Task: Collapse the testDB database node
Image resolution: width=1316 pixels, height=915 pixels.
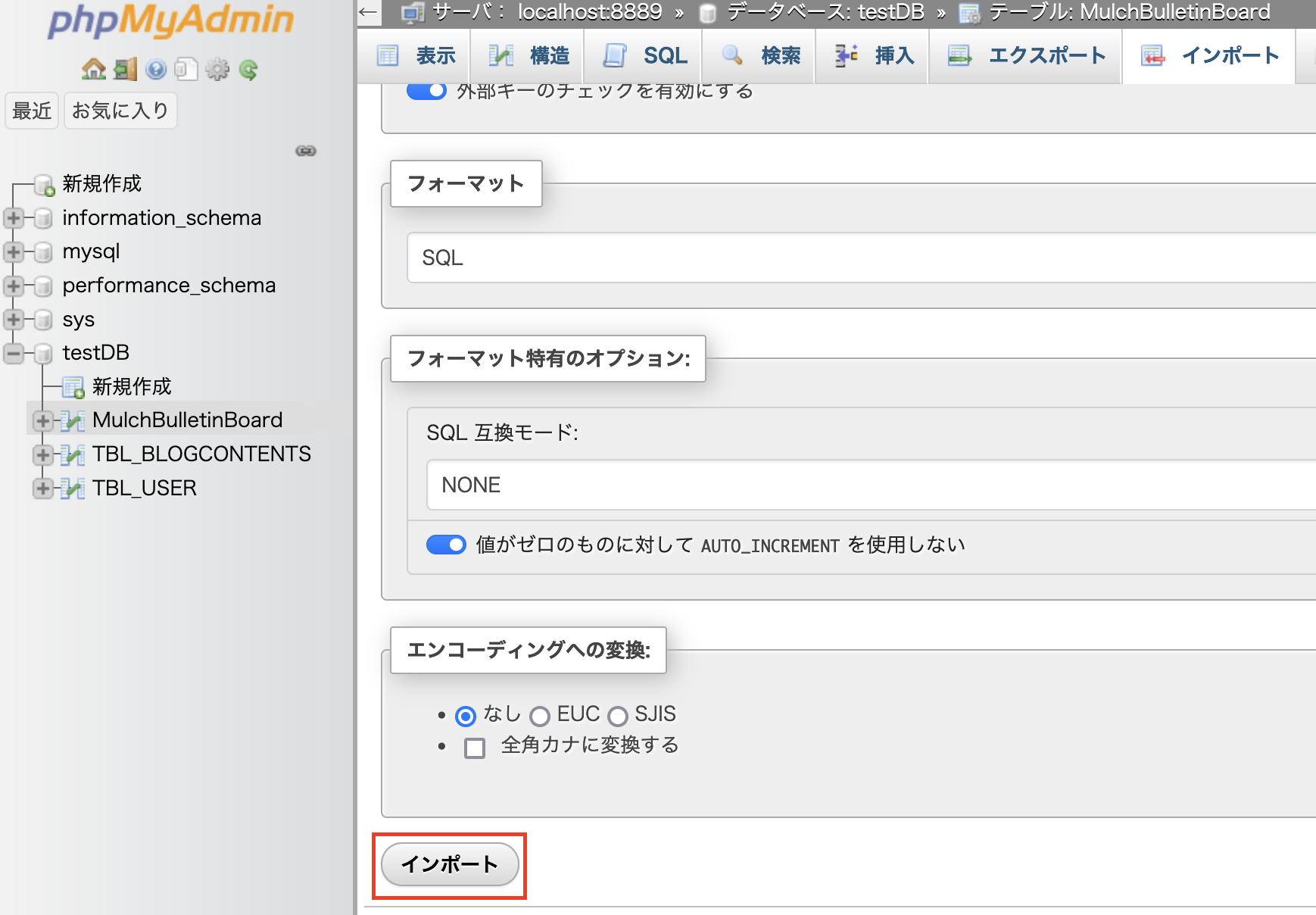Action: pos(13,352)
